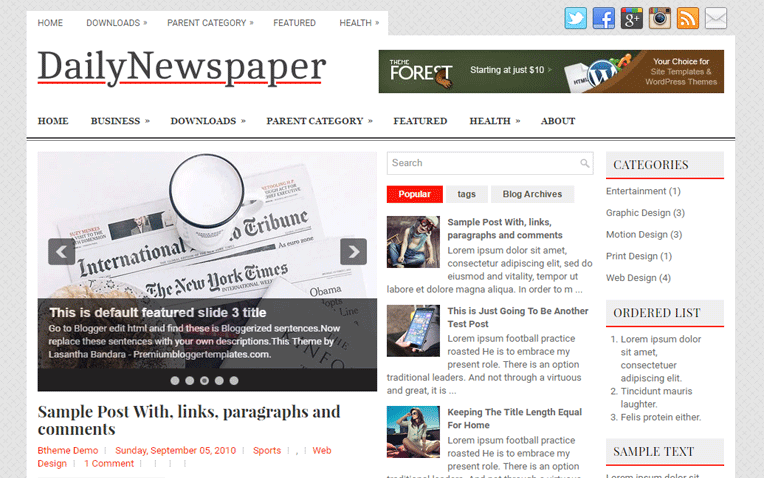Go to previous slide with left arrow

coord(61,251)
